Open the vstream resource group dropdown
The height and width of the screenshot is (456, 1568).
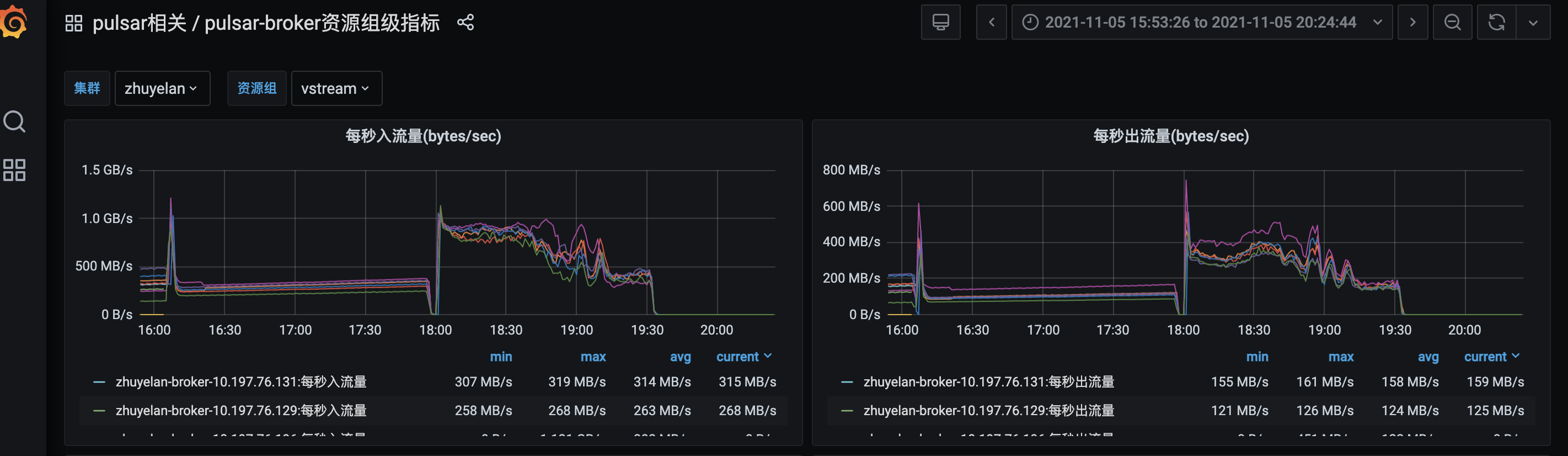[x=336, y=88]
